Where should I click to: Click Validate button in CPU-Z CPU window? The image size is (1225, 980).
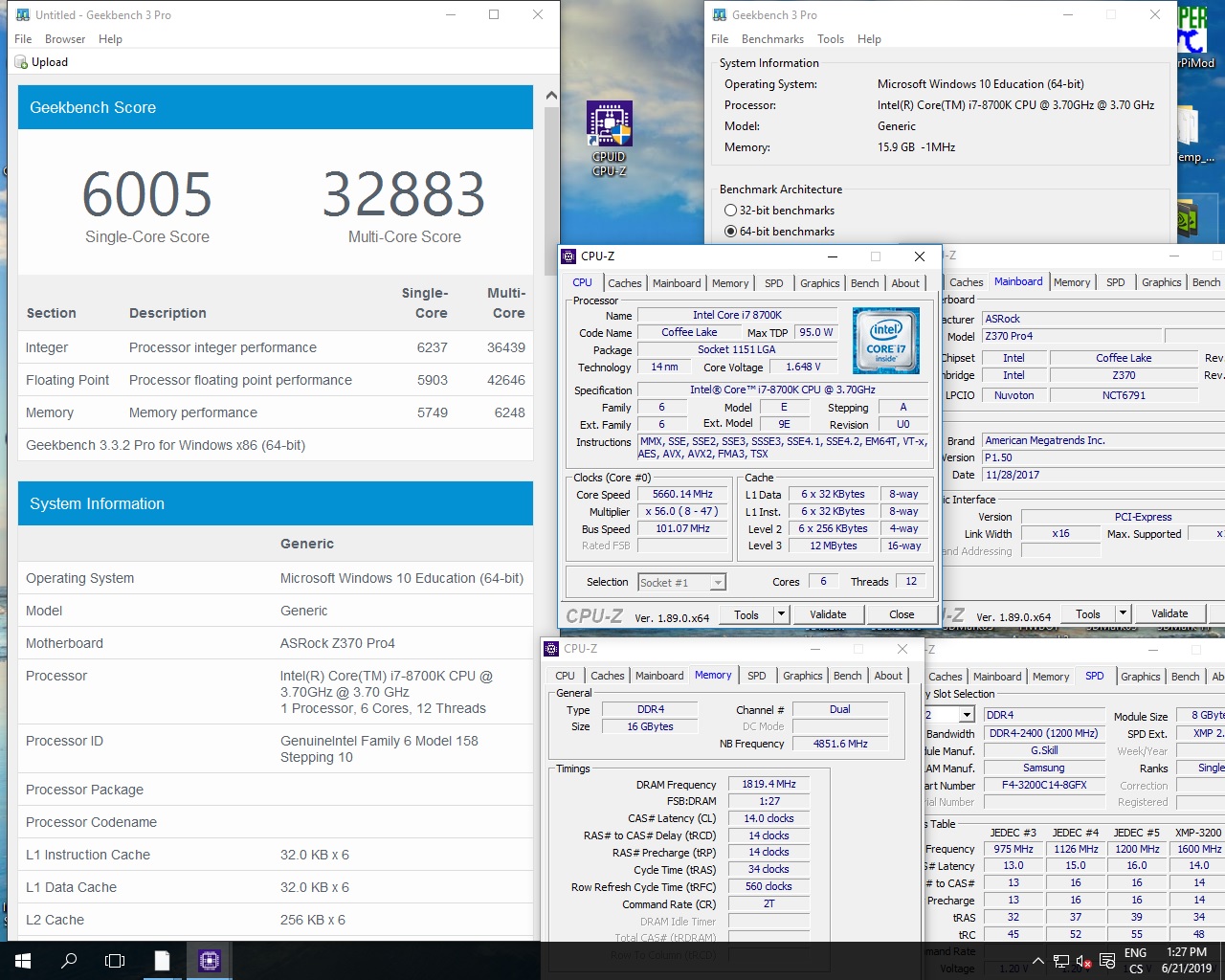click(x=828, y=614)
